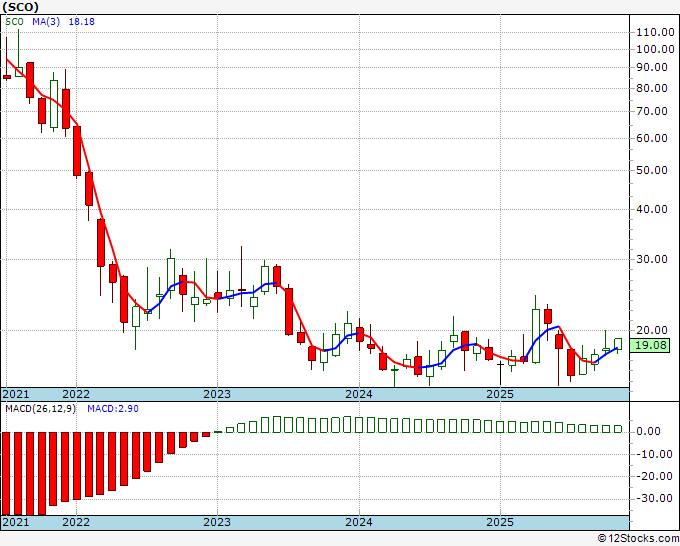
Task: Click 2023 on the MACD panel time axis
Action: coord(217,522)
